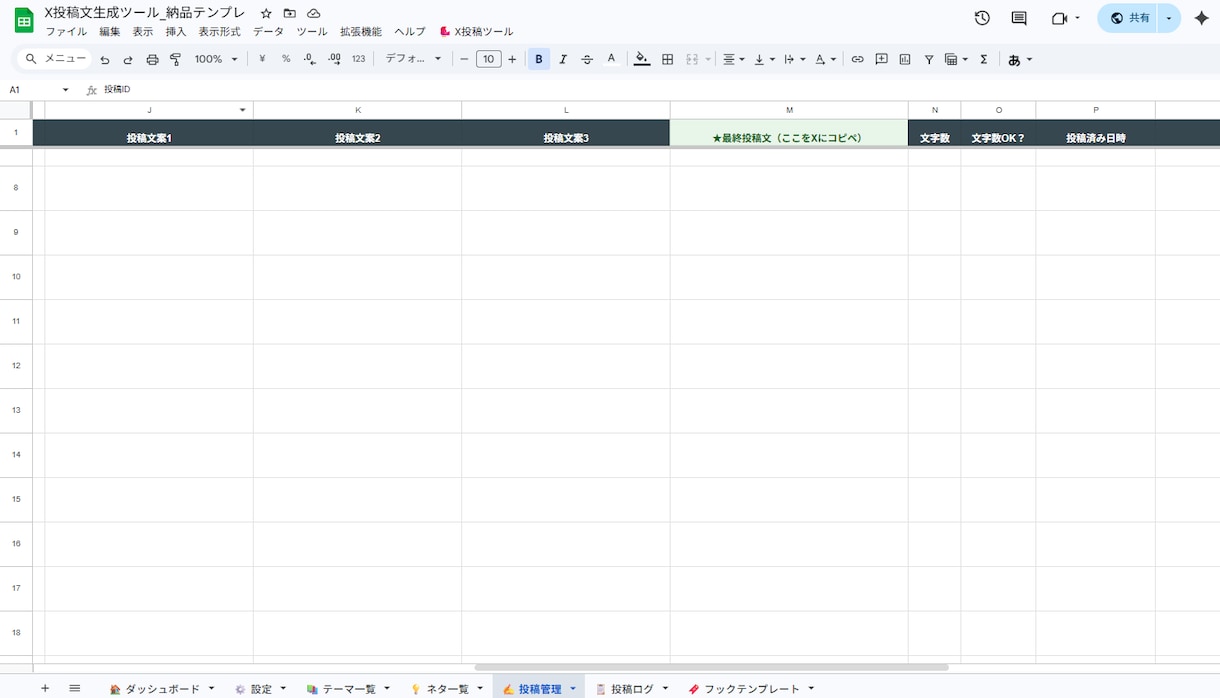This screenshot has width=1220, height=698.
Task: Toggle strikethrough formatting
Action: [x=587, y=59]
